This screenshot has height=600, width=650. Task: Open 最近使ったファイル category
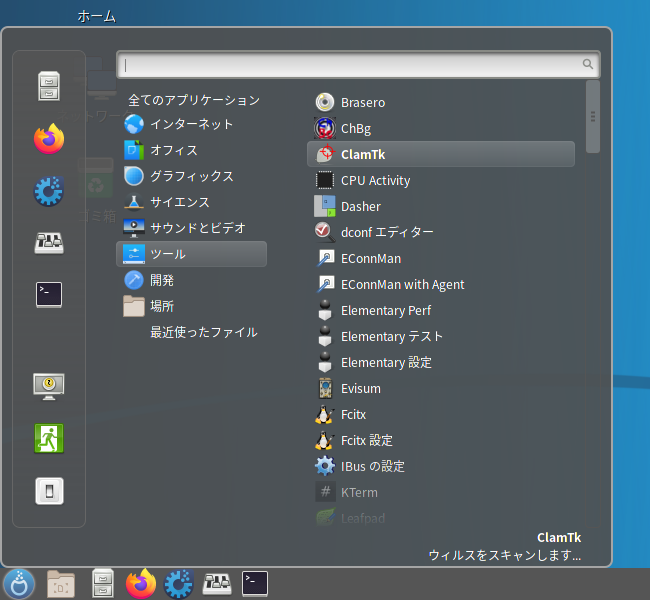(191, 332)
